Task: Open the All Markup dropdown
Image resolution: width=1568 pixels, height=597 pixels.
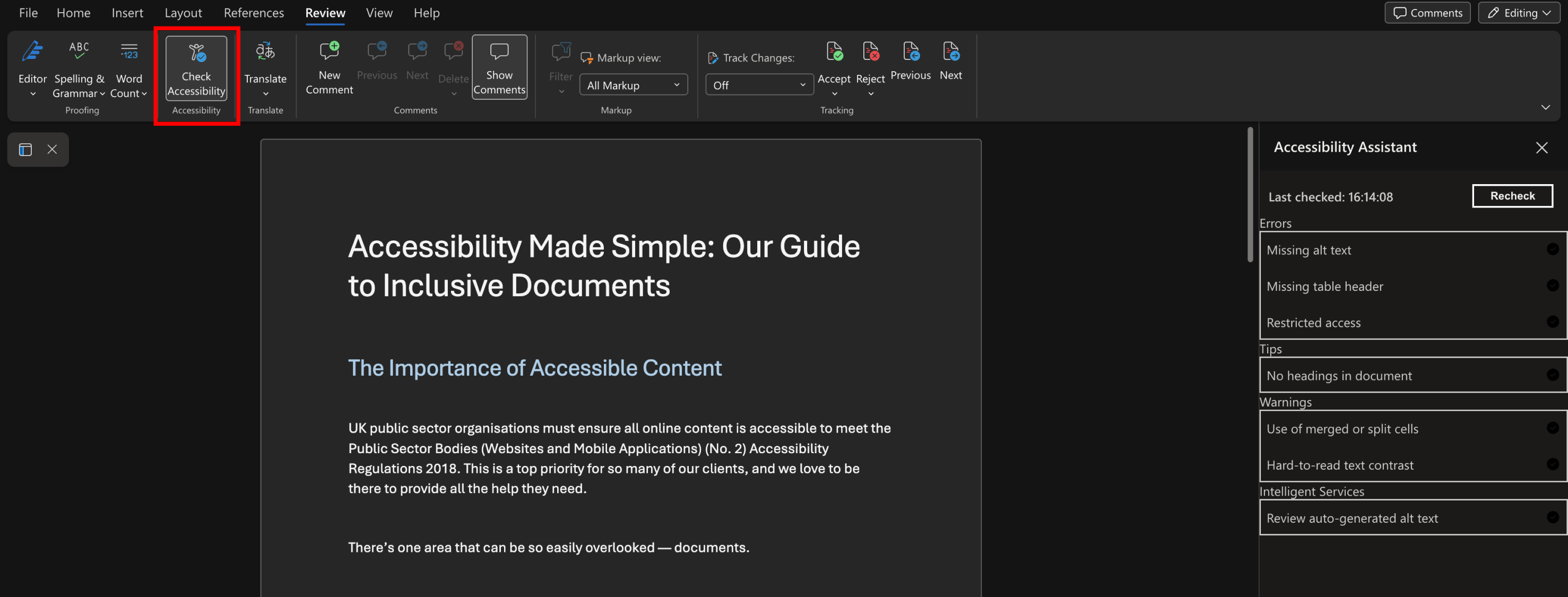Action: coord(633,85)
